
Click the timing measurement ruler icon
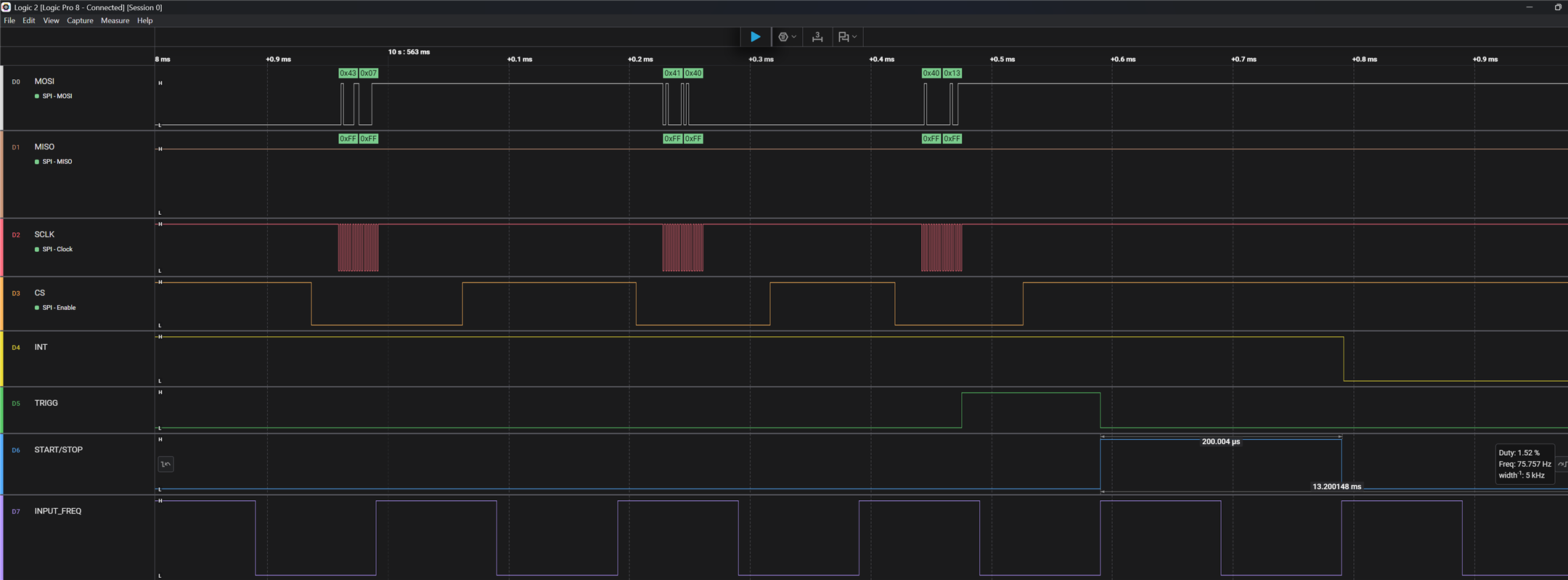(x=817, y=37)
